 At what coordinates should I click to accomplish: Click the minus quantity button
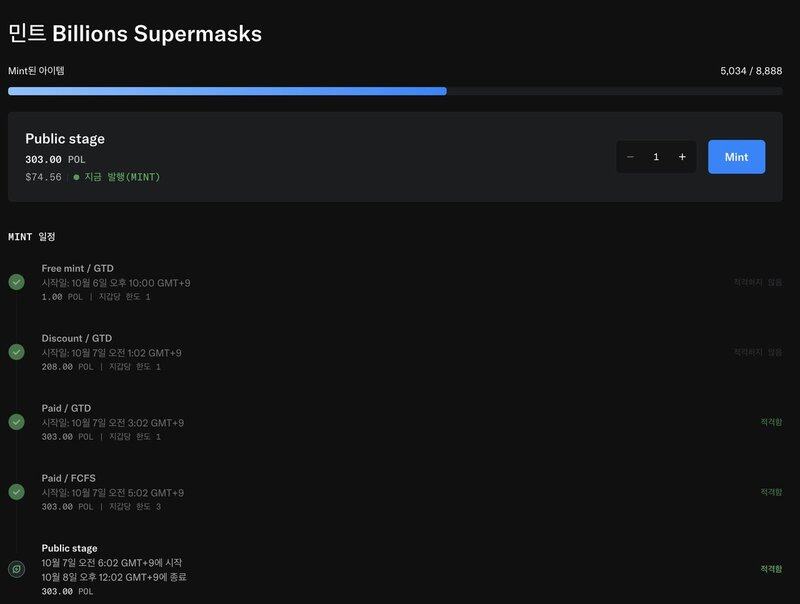click(x=630, y=157)
